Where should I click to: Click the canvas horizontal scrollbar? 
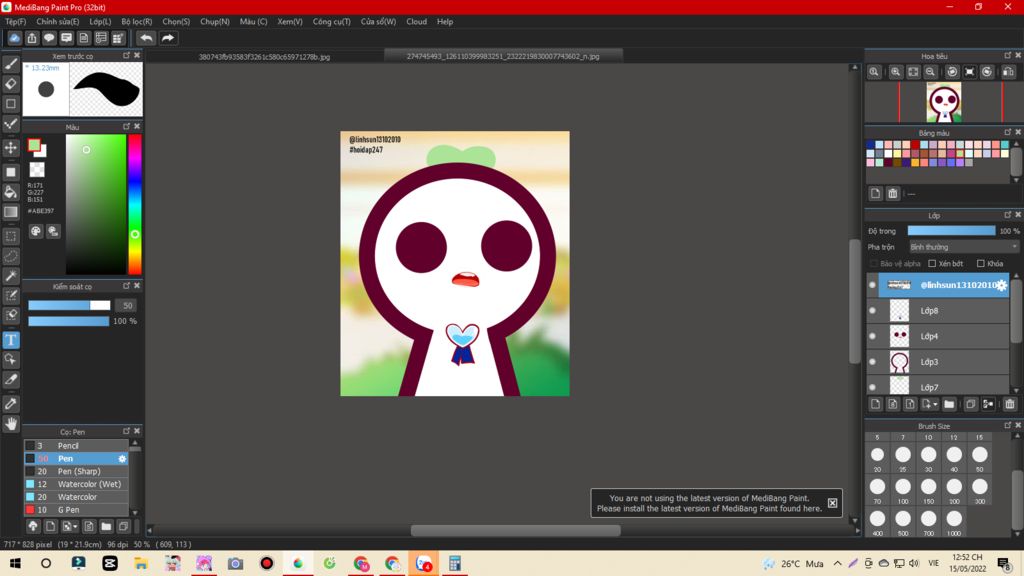click(x=515, y=530)
